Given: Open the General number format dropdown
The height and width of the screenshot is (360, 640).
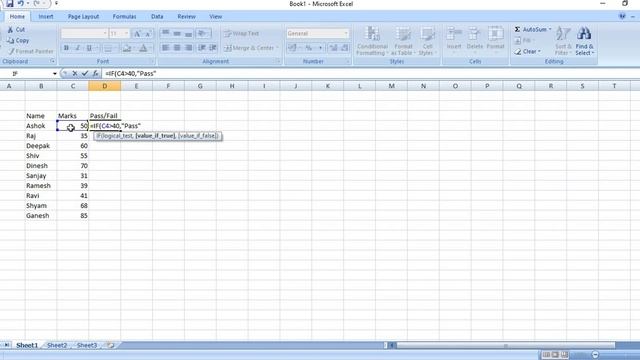Looking at the screenshot, I should click(x=346, y=33).
